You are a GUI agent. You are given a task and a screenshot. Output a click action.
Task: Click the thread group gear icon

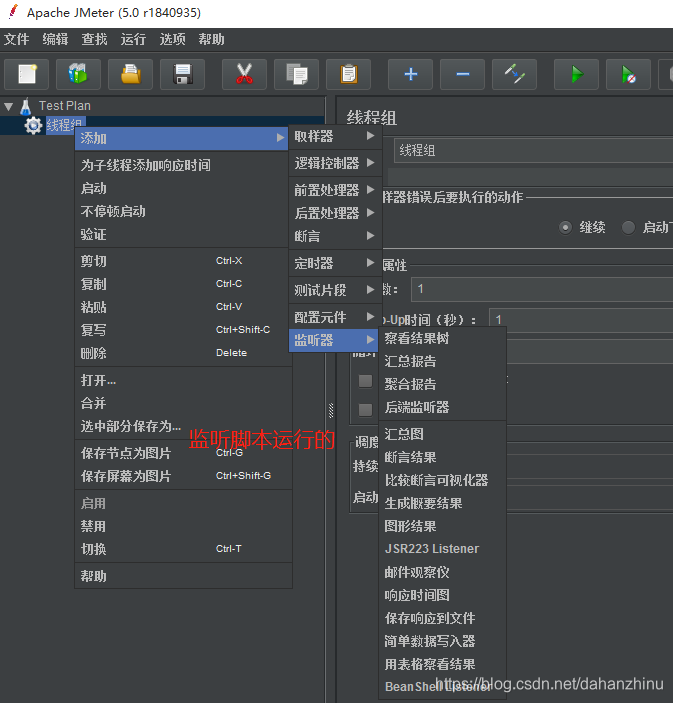33,126
